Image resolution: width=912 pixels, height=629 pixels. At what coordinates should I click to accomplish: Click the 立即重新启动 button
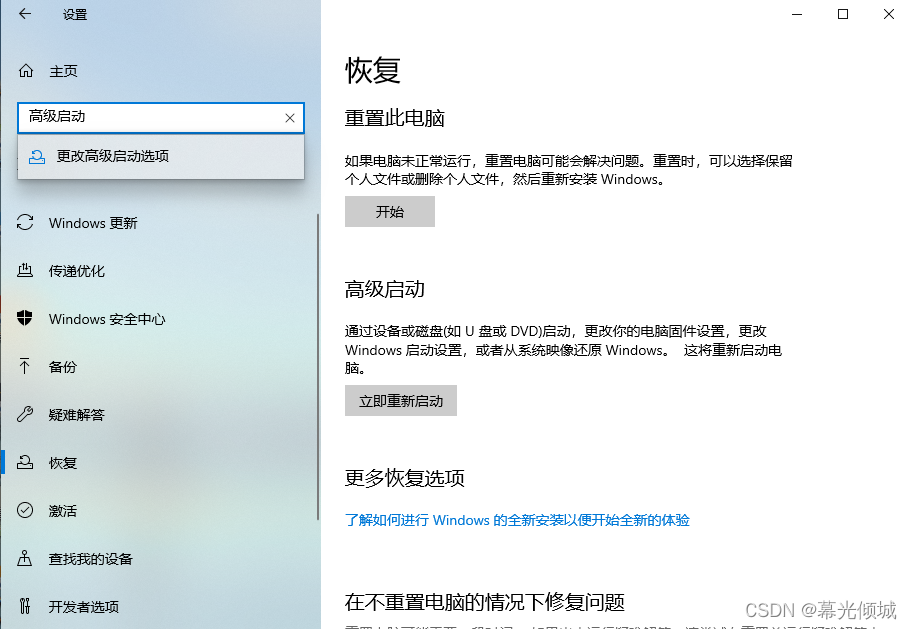401,400
